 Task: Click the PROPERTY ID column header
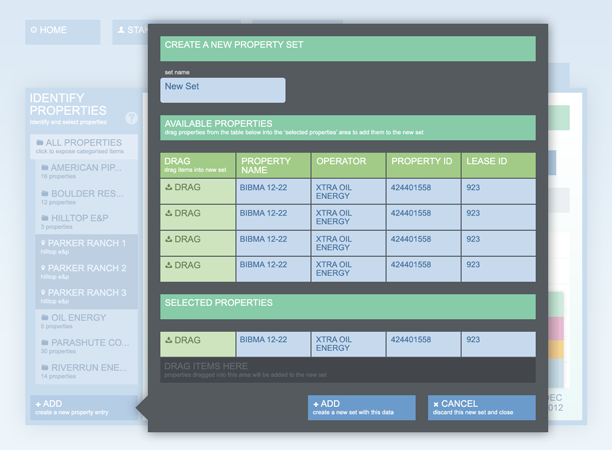pos(423,165)
